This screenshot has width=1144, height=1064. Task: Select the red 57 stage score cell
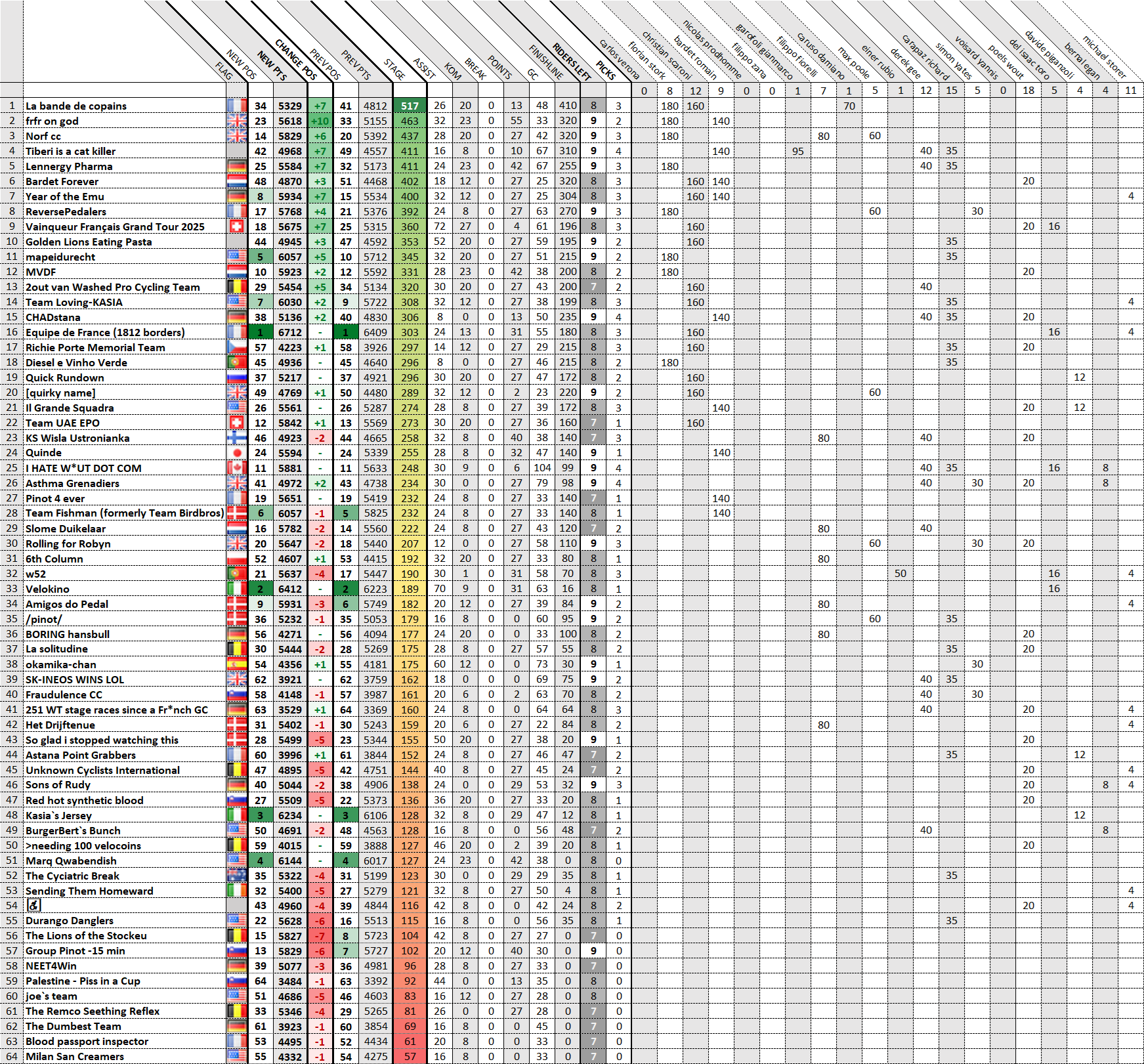[x=410, y=1056]
